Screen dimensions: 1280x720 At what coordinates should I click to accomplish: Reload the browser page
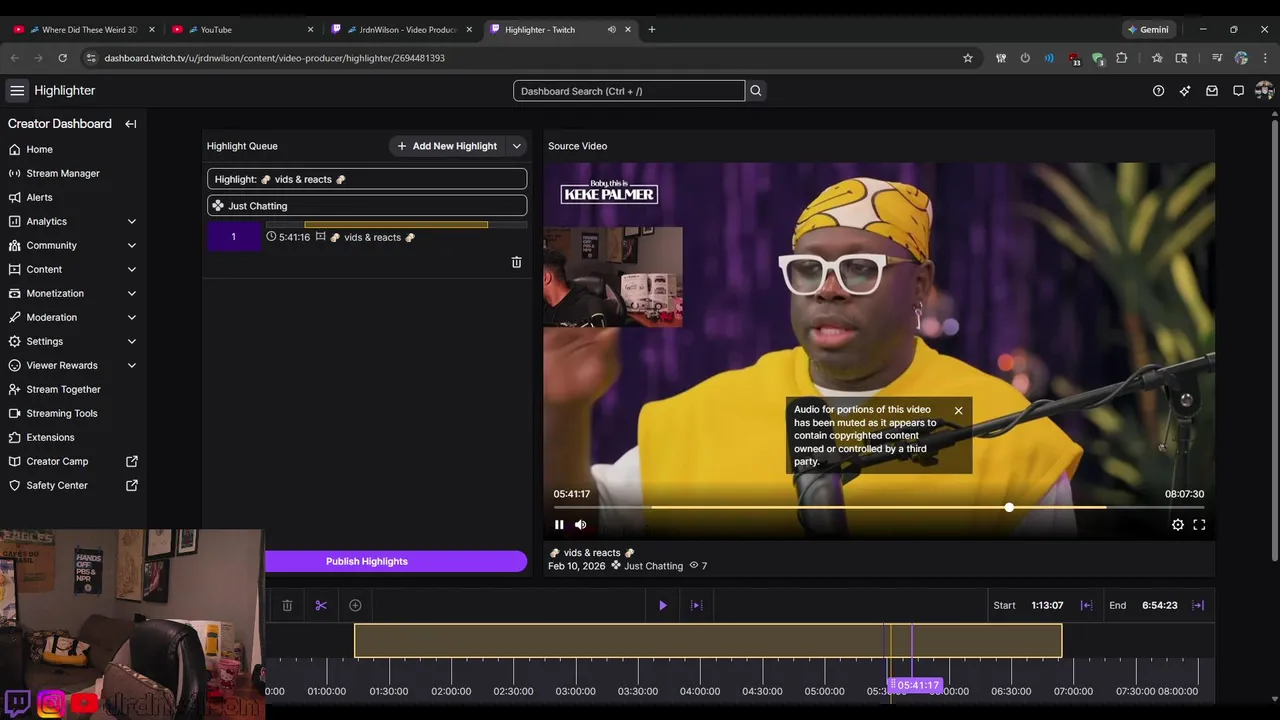(62, 58)
